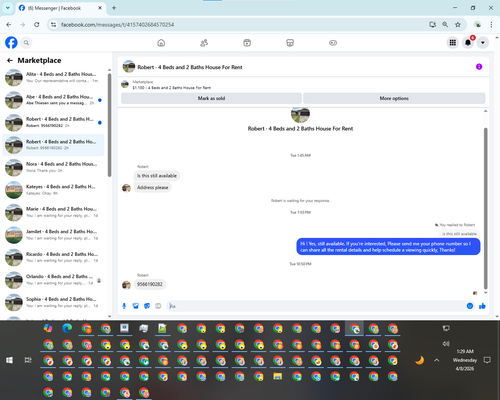500x400 pixels.
Task: Open unread Robert conversation with blue dot
Action: [53, 122]
